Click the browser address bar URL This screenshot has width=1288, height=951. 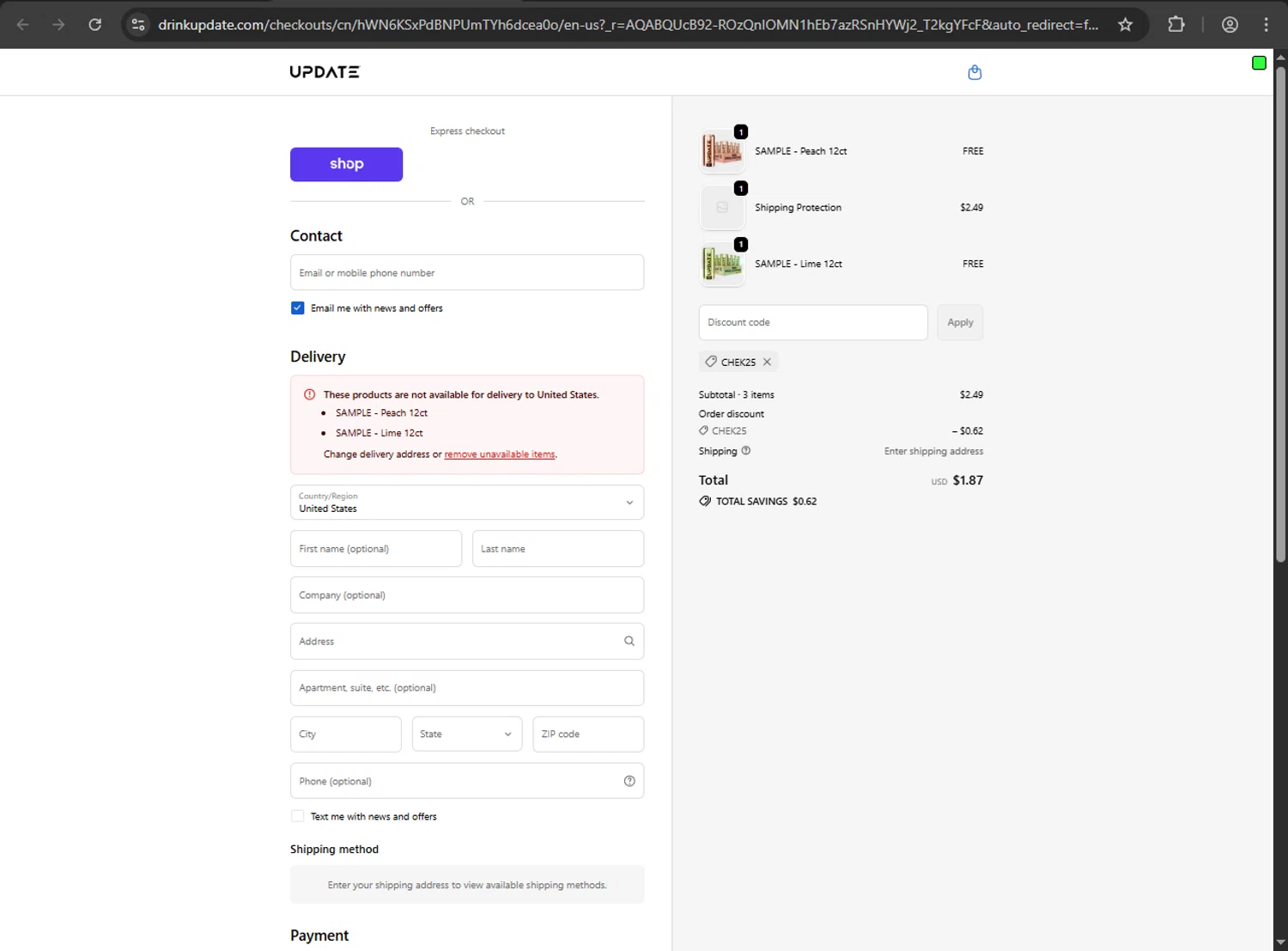click(629, 25)
